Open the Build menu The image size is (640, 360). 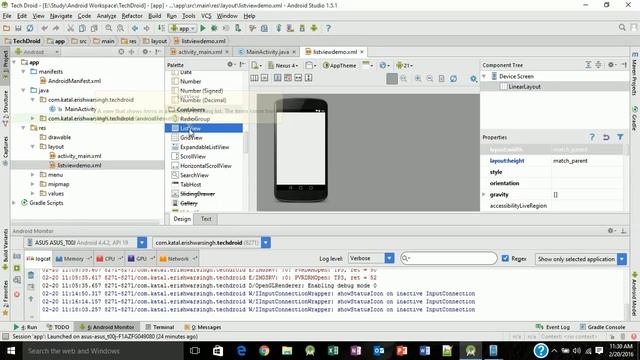(154, 16)
